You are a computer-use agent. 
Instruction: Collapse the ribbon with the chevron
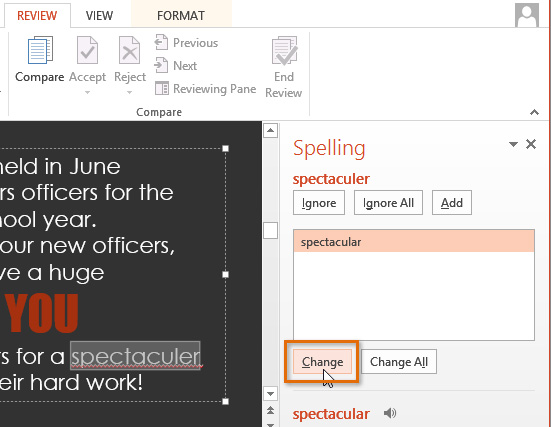click(534, 112)
